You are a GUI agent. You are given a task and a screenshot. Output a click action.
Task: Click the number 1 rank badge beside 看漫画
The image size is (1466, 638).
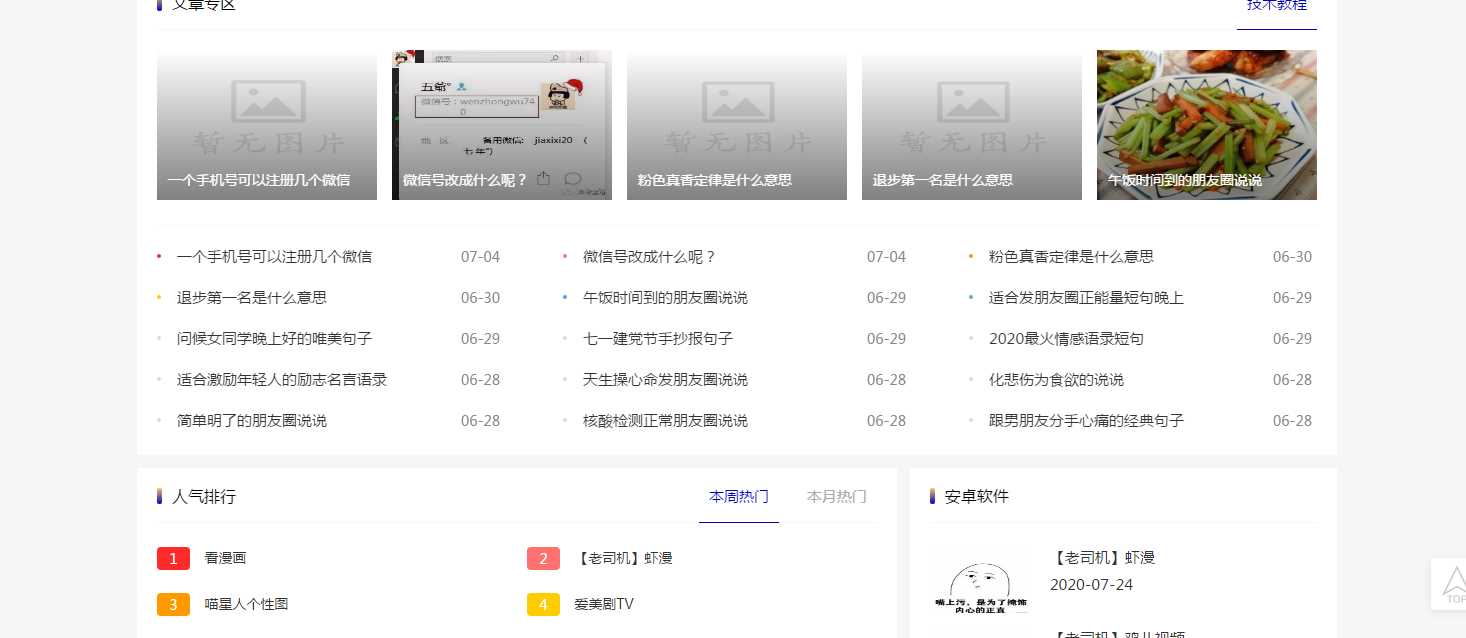coord(172,558)
